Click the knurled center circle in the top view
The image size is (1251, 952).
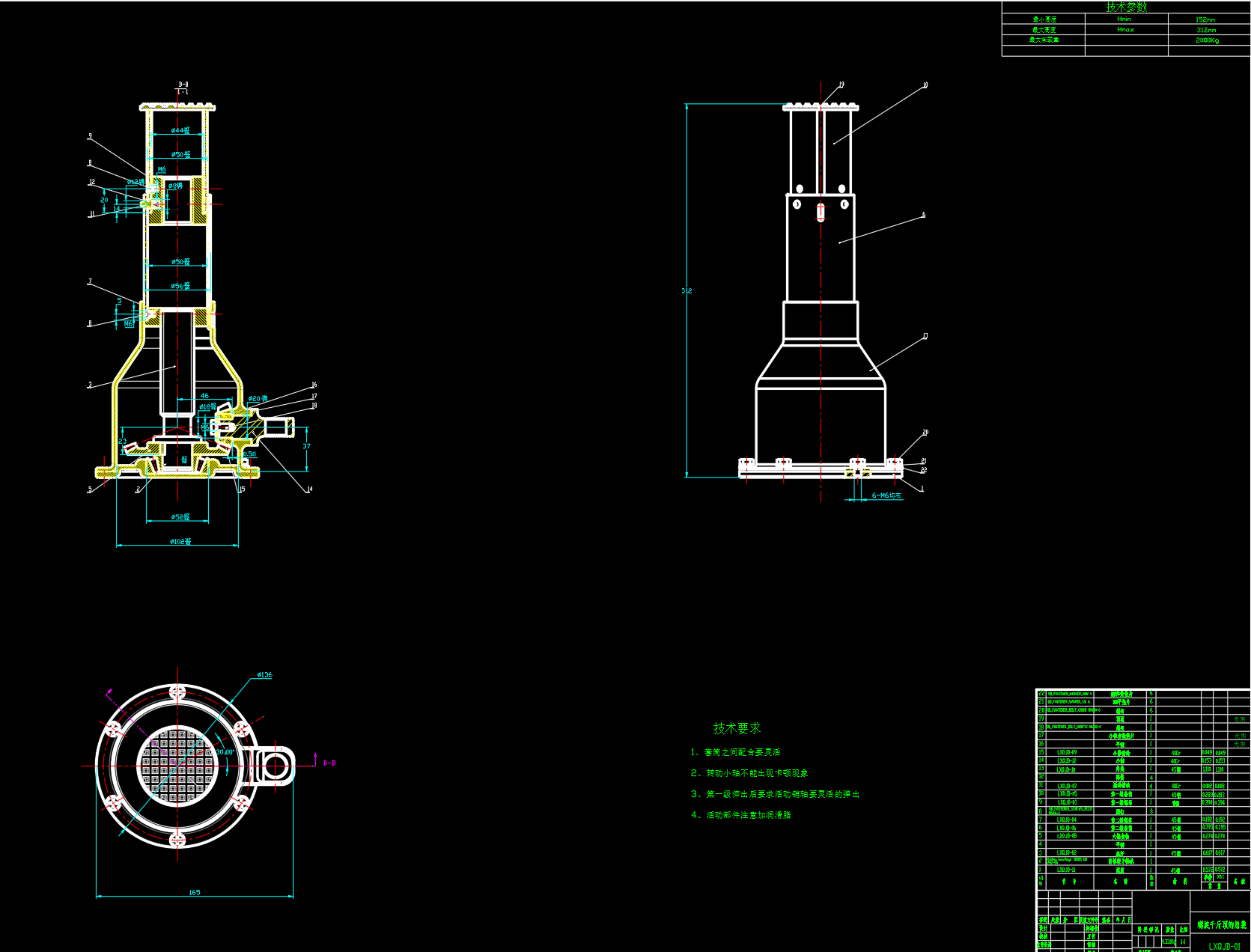click(177, 766)
